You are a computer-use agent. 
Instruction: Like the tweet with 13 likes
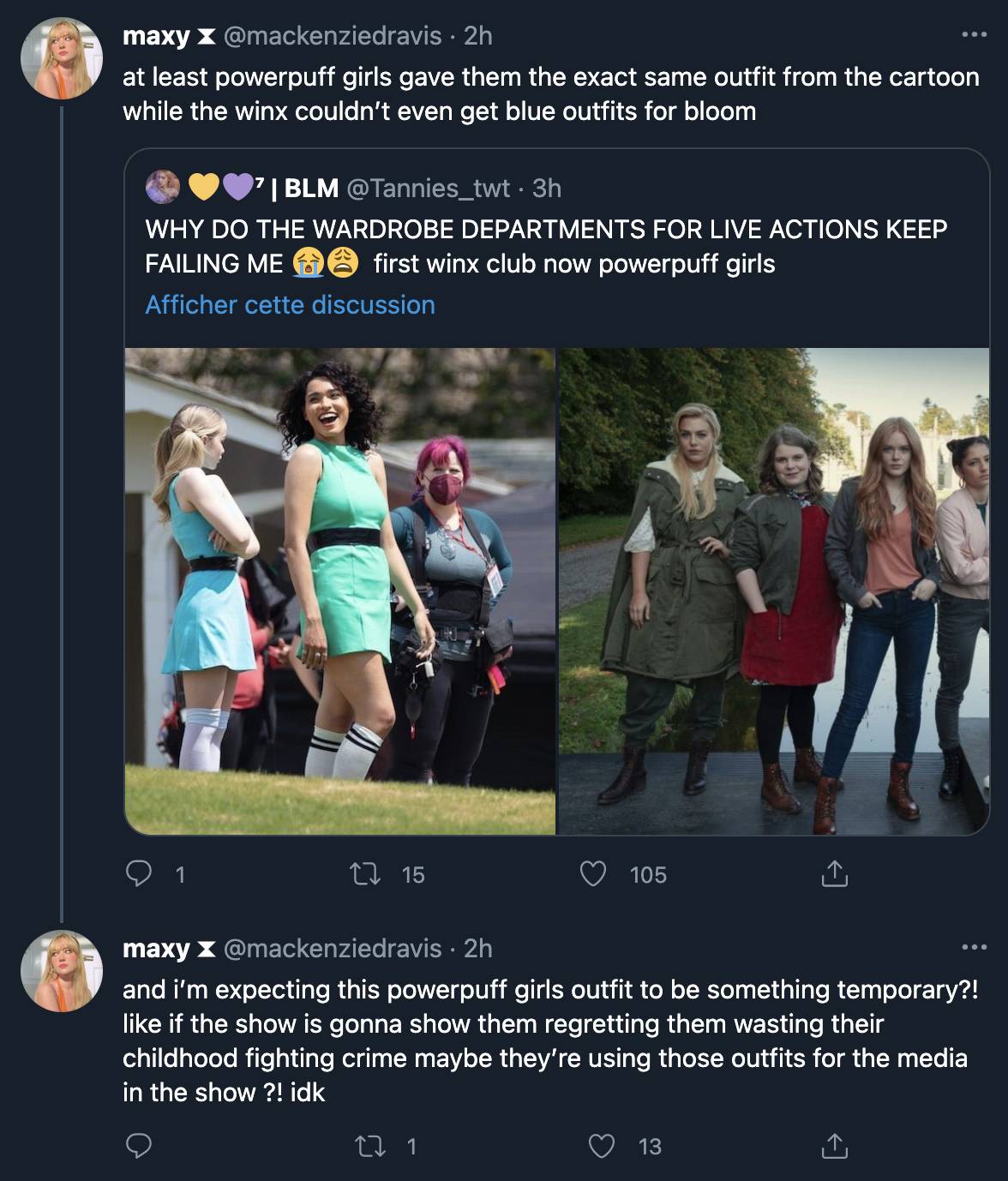coord(602,1146)
